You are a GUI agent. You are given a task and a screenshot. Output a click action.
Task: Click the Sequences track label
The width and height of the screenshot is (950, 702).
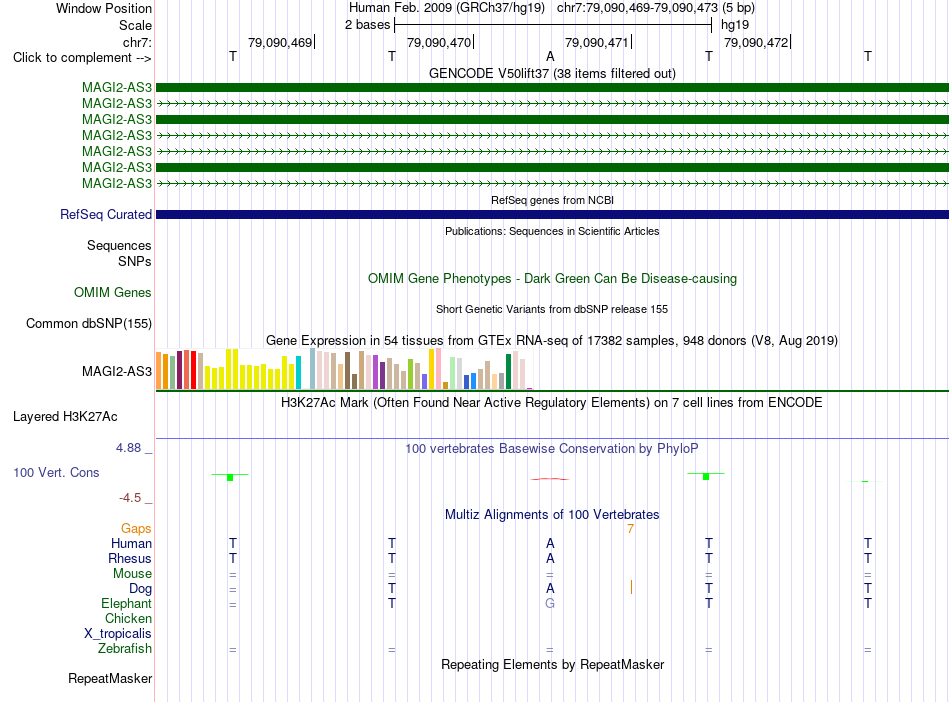[119, 245]
